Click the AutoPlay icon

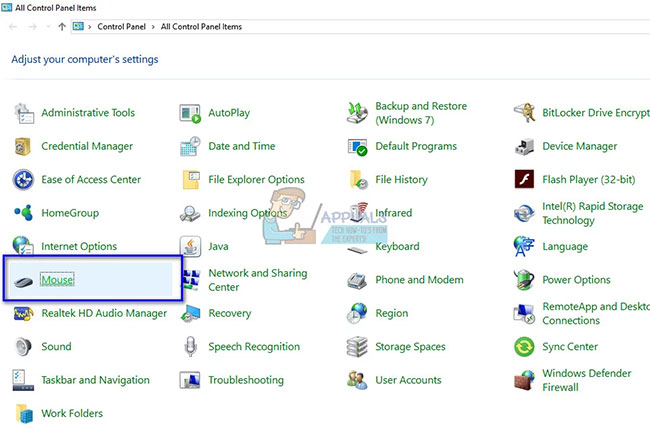[190, 113]
